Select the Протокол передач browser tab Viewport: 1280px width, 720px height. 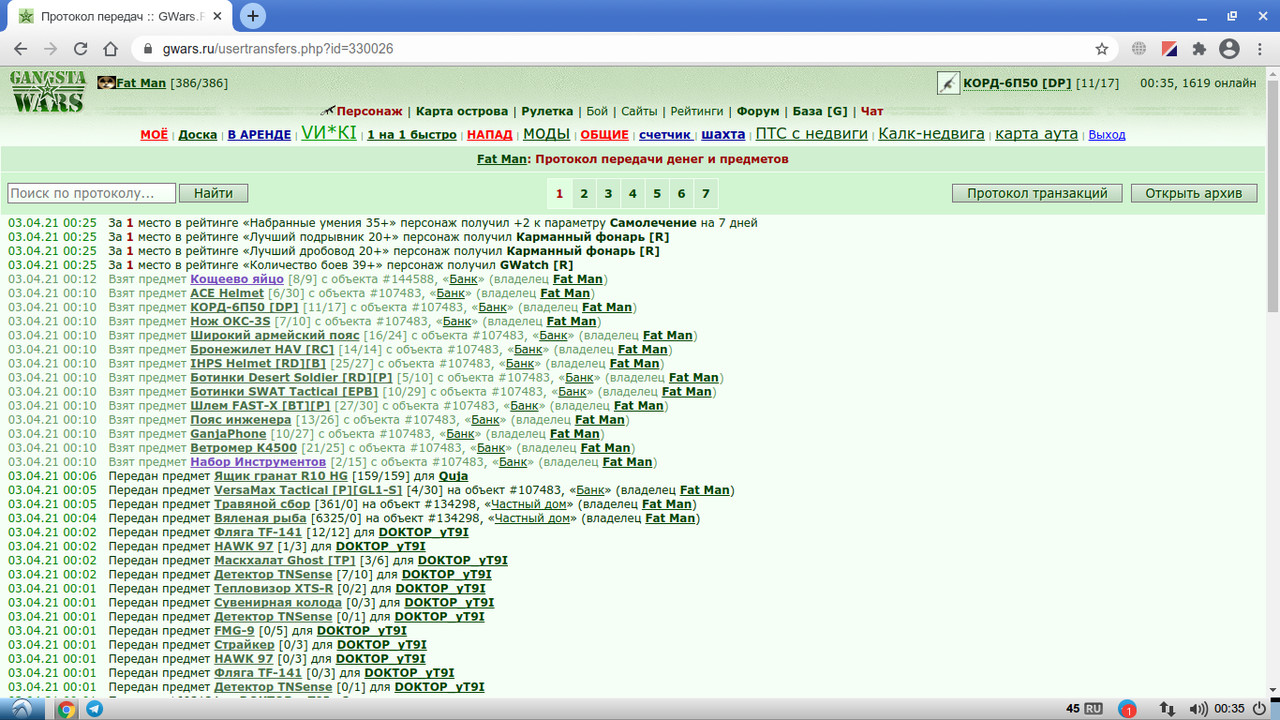click(x=122, y=16)
